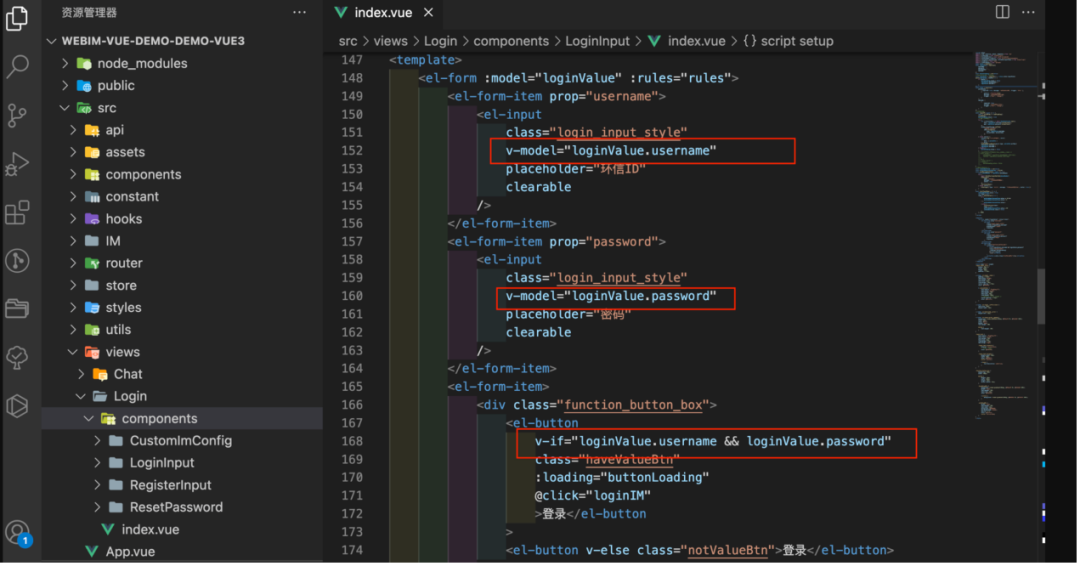1080x566 pixels.
Task: Click the :loading="buttonLoading" code text
Action: pos(622,478)
